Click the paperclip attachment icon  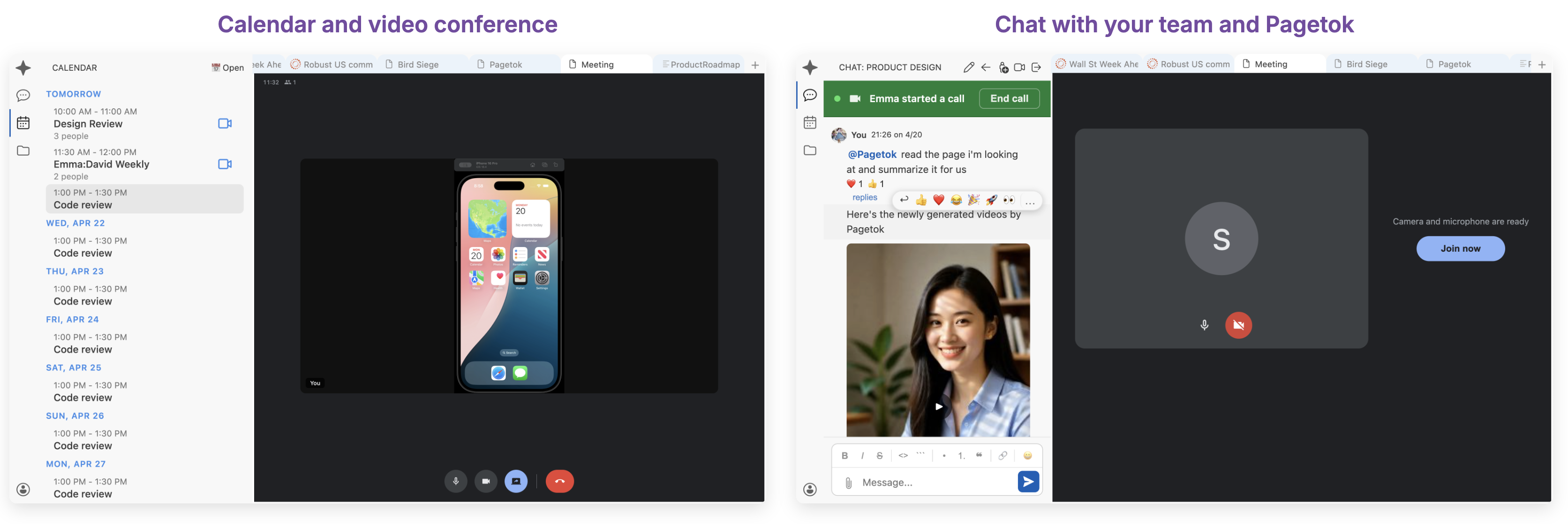849,483
